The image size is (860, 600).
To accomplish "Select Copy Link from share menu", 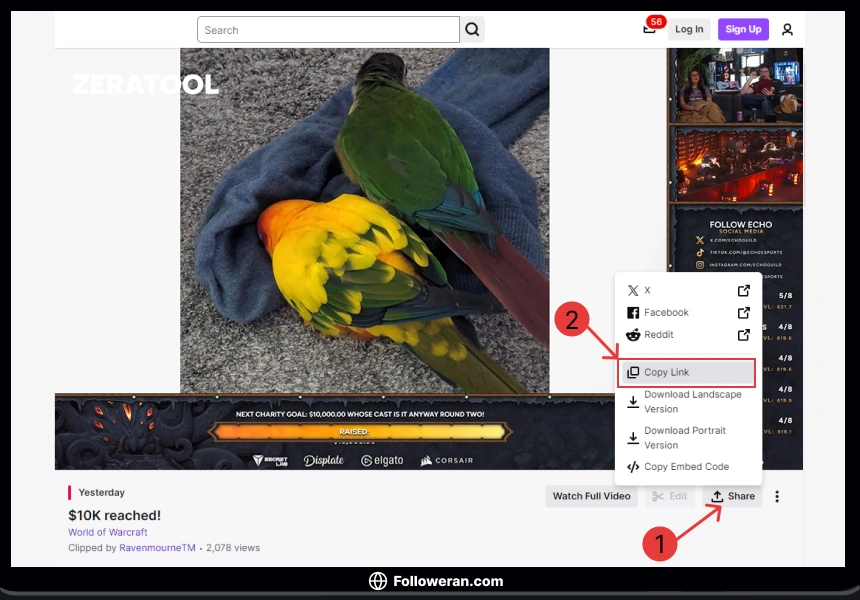I will coord(686,373).
